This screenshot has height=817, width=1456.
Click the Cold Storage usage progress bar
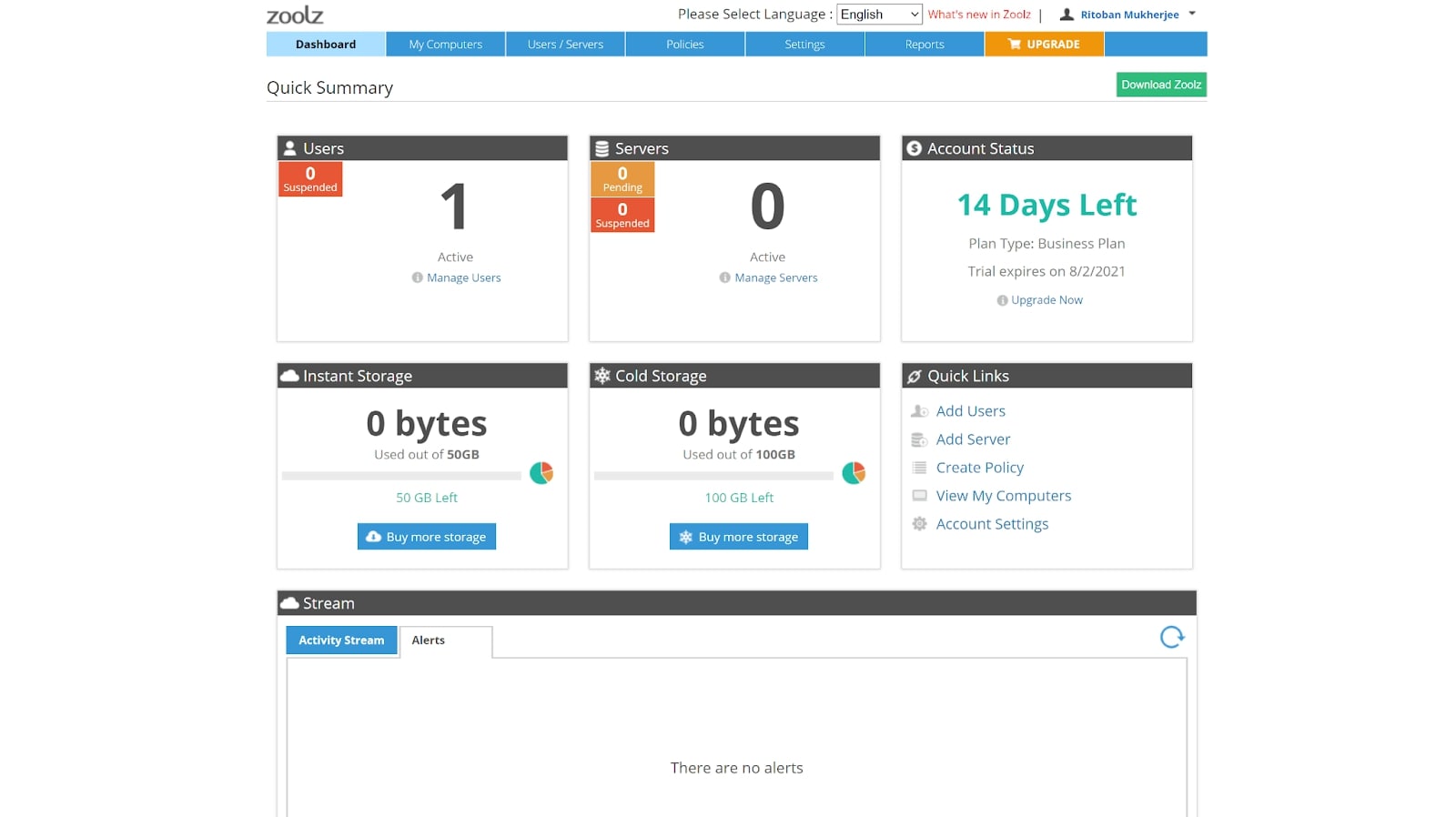click(713, 476)
